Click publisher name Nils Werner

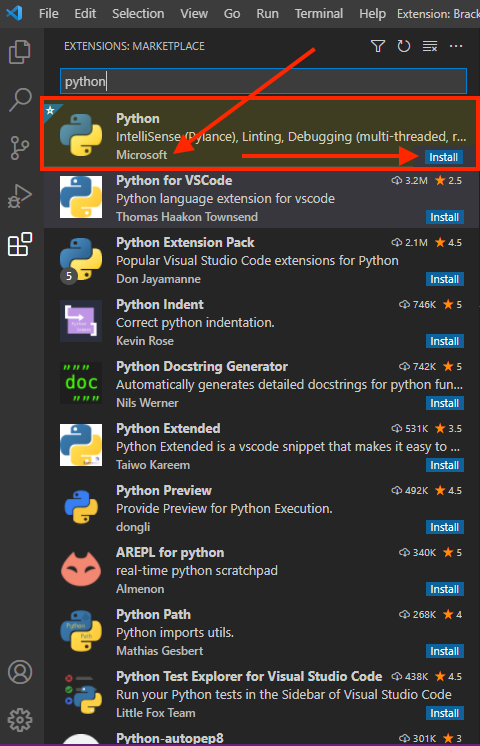(x=147, y=403)
